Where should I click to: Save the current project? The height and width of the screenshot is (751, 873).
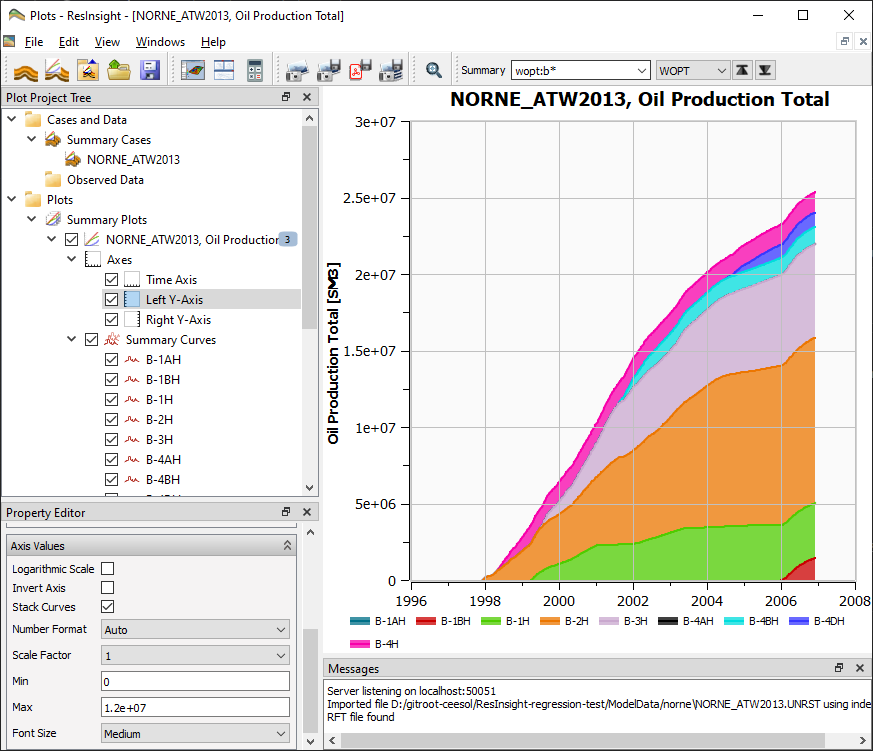150,70
